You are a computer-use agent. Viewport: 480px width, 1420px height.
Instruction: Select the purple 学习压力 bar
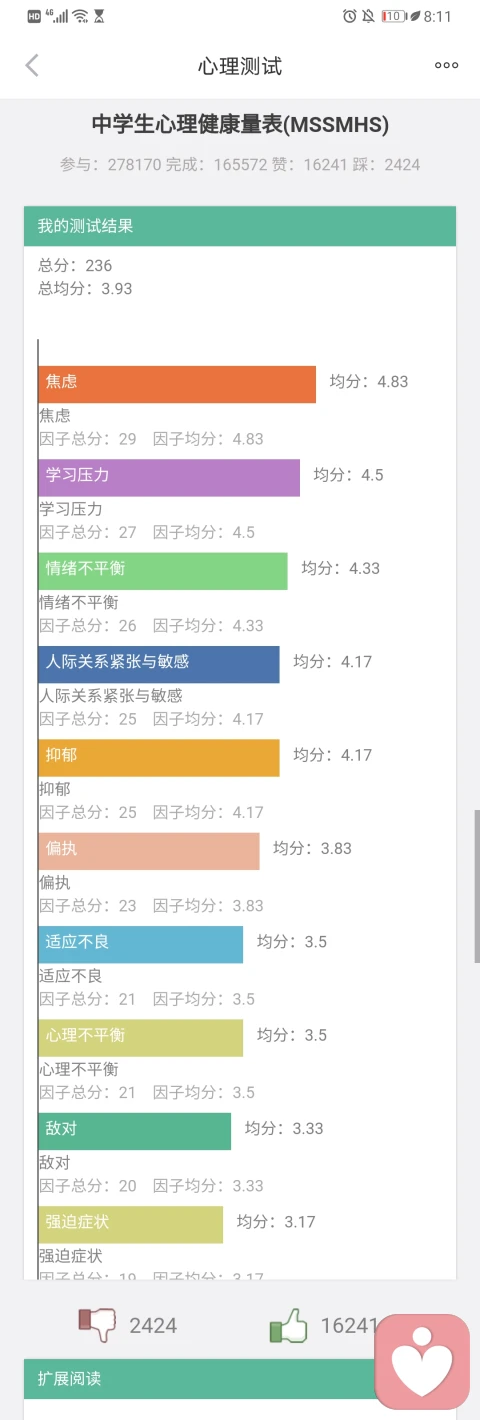tap(169, 478)
